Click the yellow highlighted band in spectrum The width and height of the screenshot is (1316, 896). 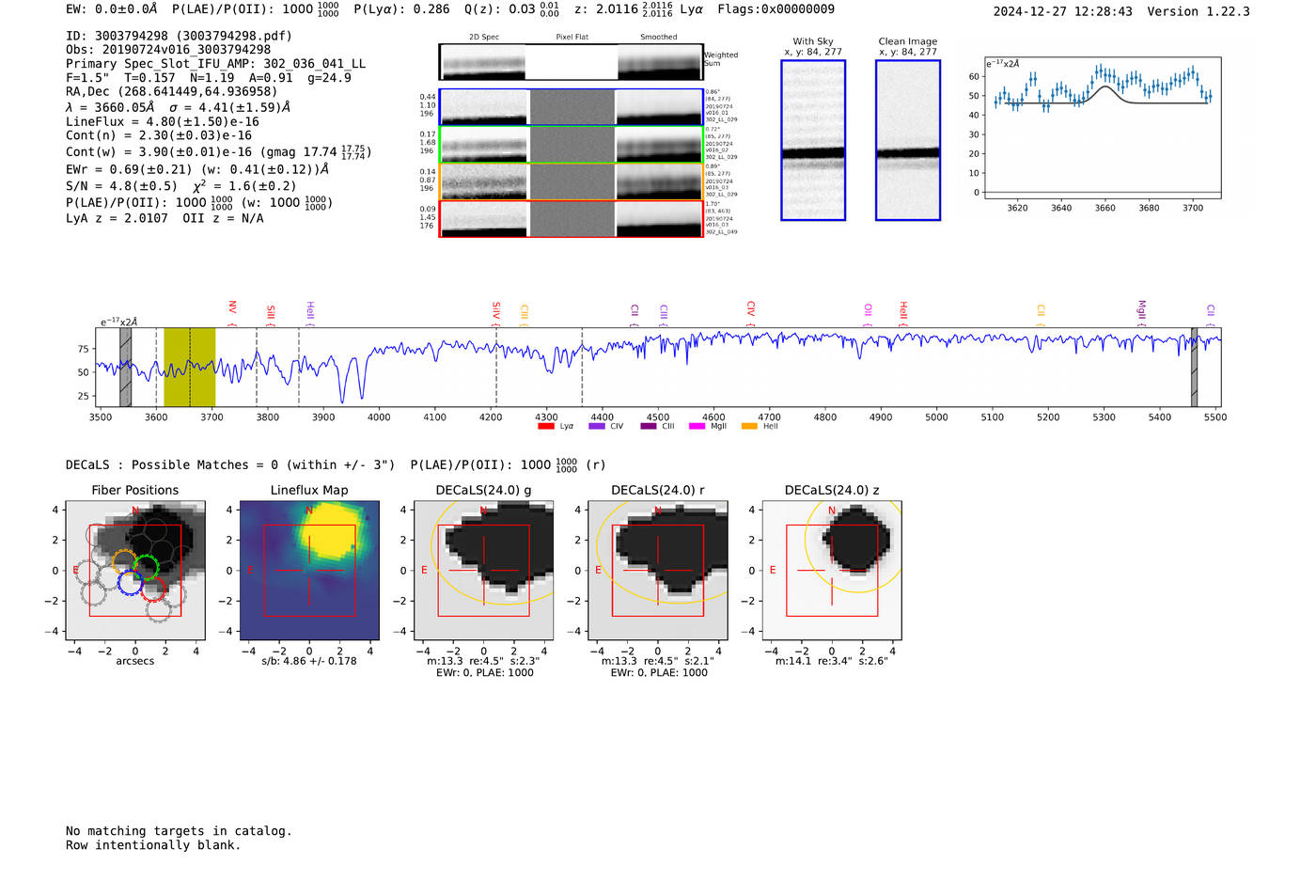[x=190, y=368]
